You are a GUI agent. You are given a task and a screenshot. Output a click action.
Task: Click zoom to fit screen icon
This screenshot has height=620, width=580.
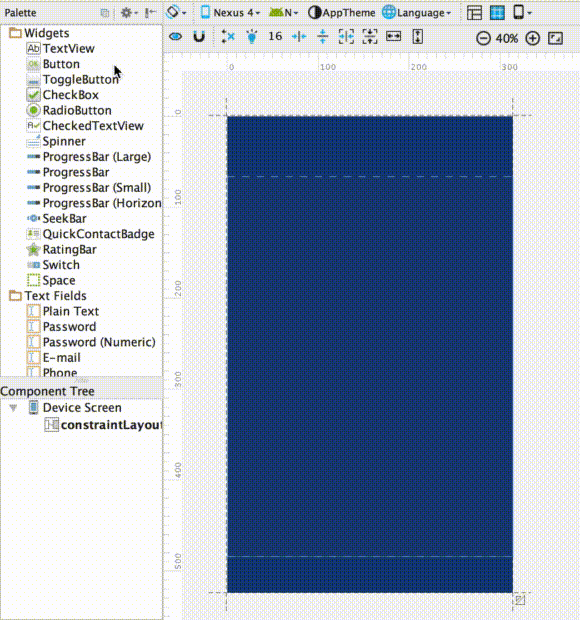click(555, 38)
